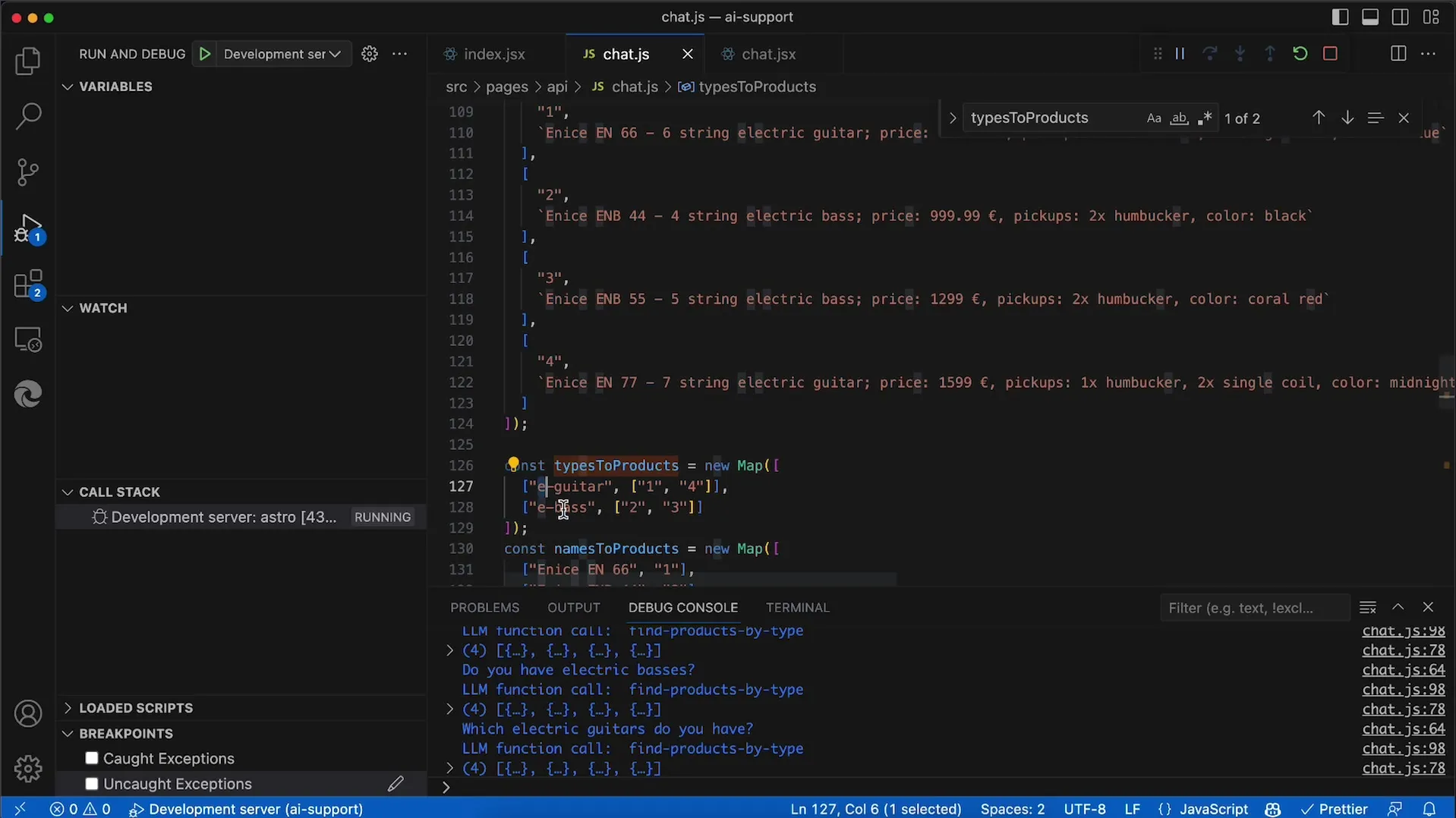The height and width of the screenshot is (818, 1456).
Task: Open errors and warnings count in status bar
Action: coord(80,809)
